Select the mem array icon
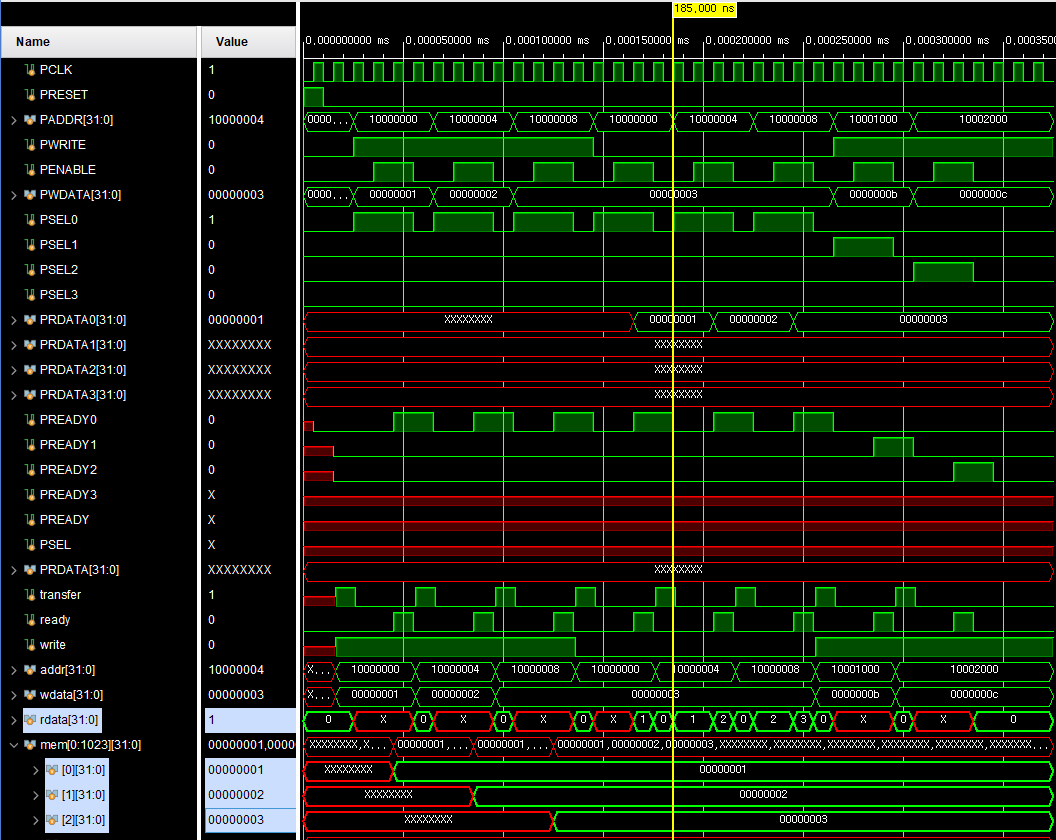 30,745
